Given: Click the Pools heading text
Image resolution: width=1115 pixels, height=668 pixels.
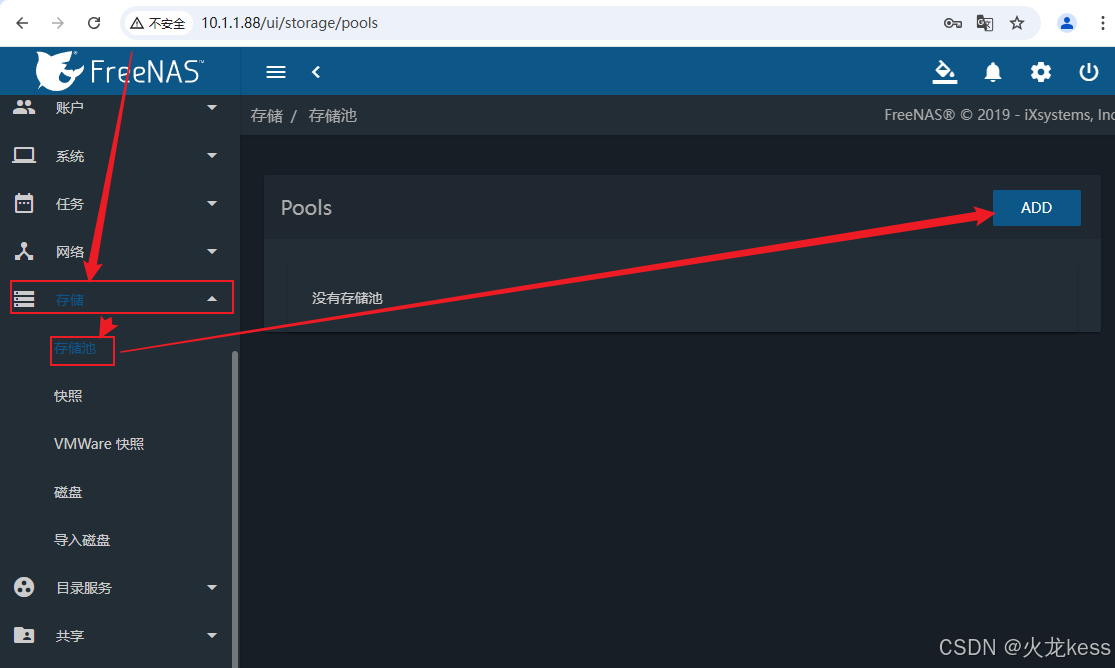Looking at the screenshot, I should [x=306, y=208].
